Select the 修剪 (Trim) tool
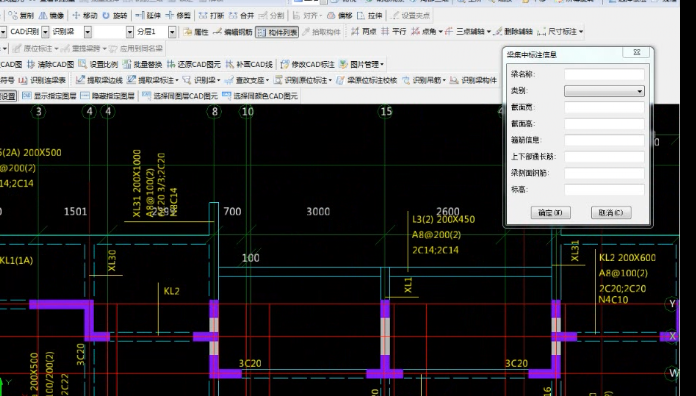 coord(178,16)
